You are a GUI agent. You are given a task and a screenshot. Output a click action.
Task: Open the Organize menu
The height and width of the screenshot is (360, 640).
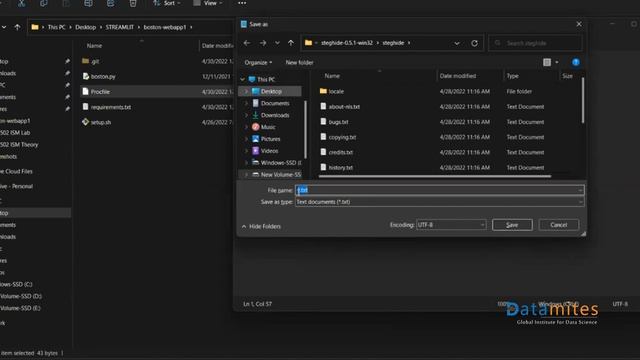(x=258, y=62)
